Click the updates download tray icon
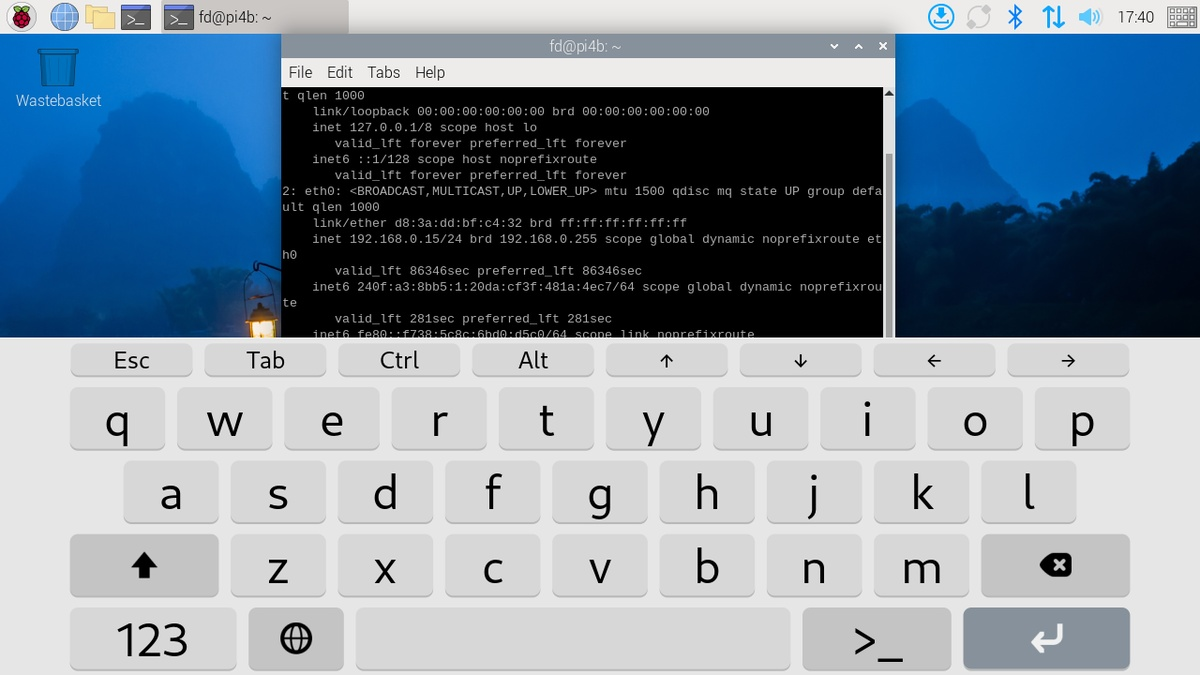 tap(941, 16)
